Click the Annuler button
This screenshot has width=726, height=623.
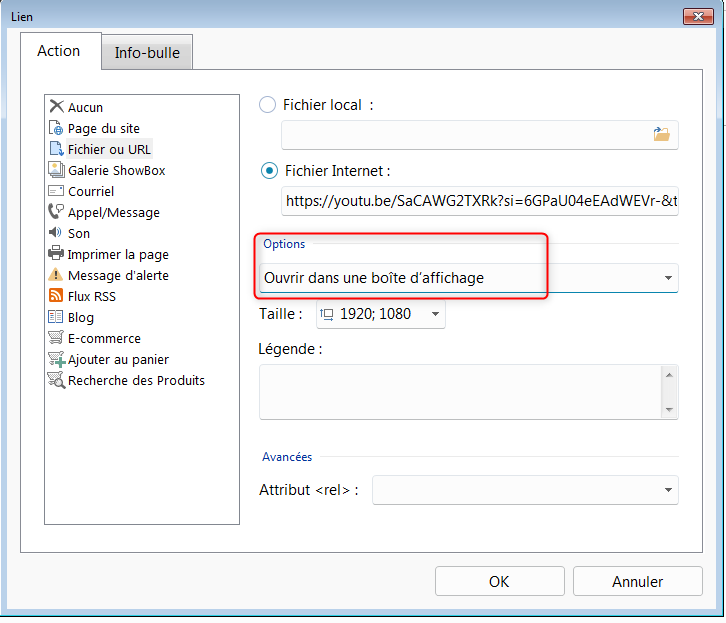click(x=638, y=581)
